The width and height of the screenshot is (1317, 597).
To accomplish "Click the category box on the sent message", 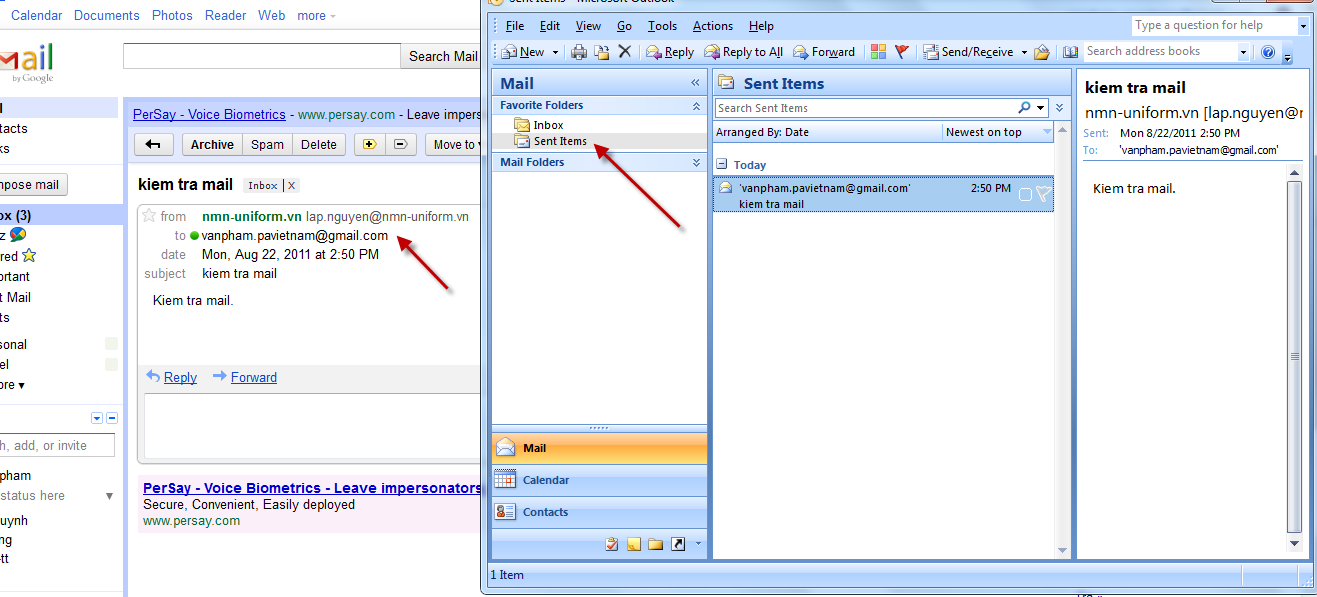I will [1025, 195].
